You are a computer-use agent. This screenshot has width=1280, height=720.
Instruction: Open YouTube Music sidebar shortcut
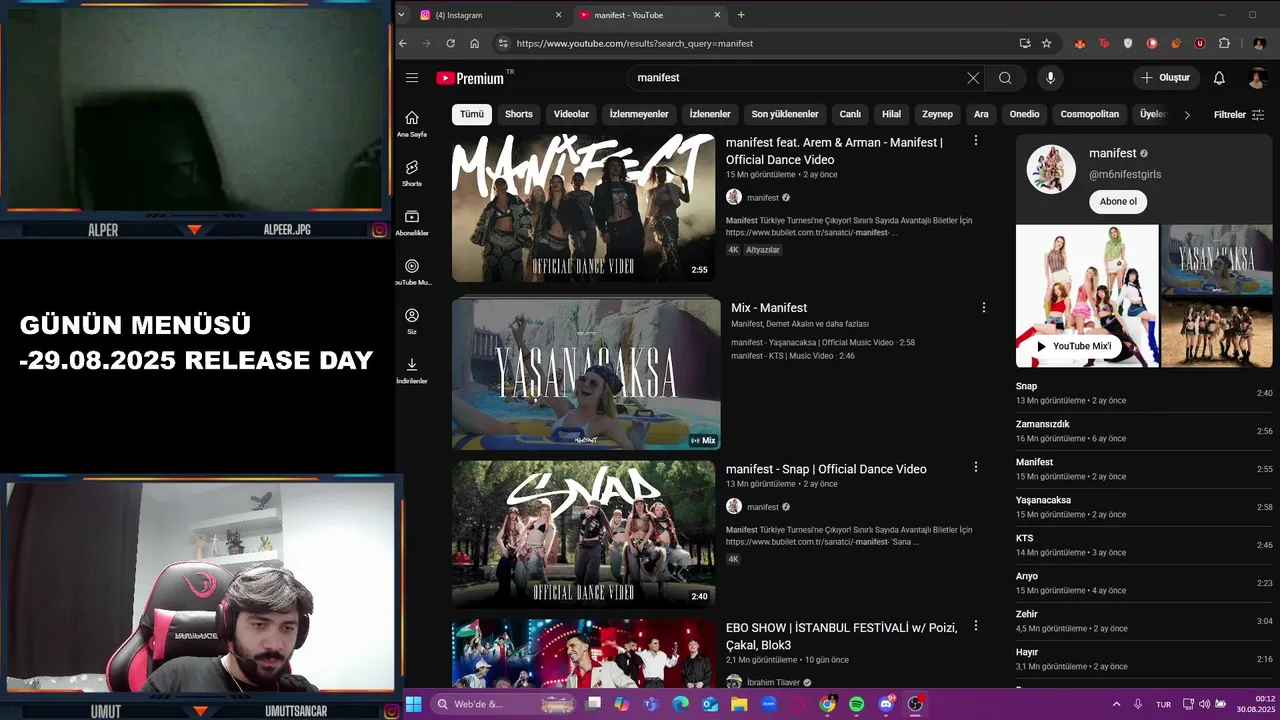(x=412, y=272)
